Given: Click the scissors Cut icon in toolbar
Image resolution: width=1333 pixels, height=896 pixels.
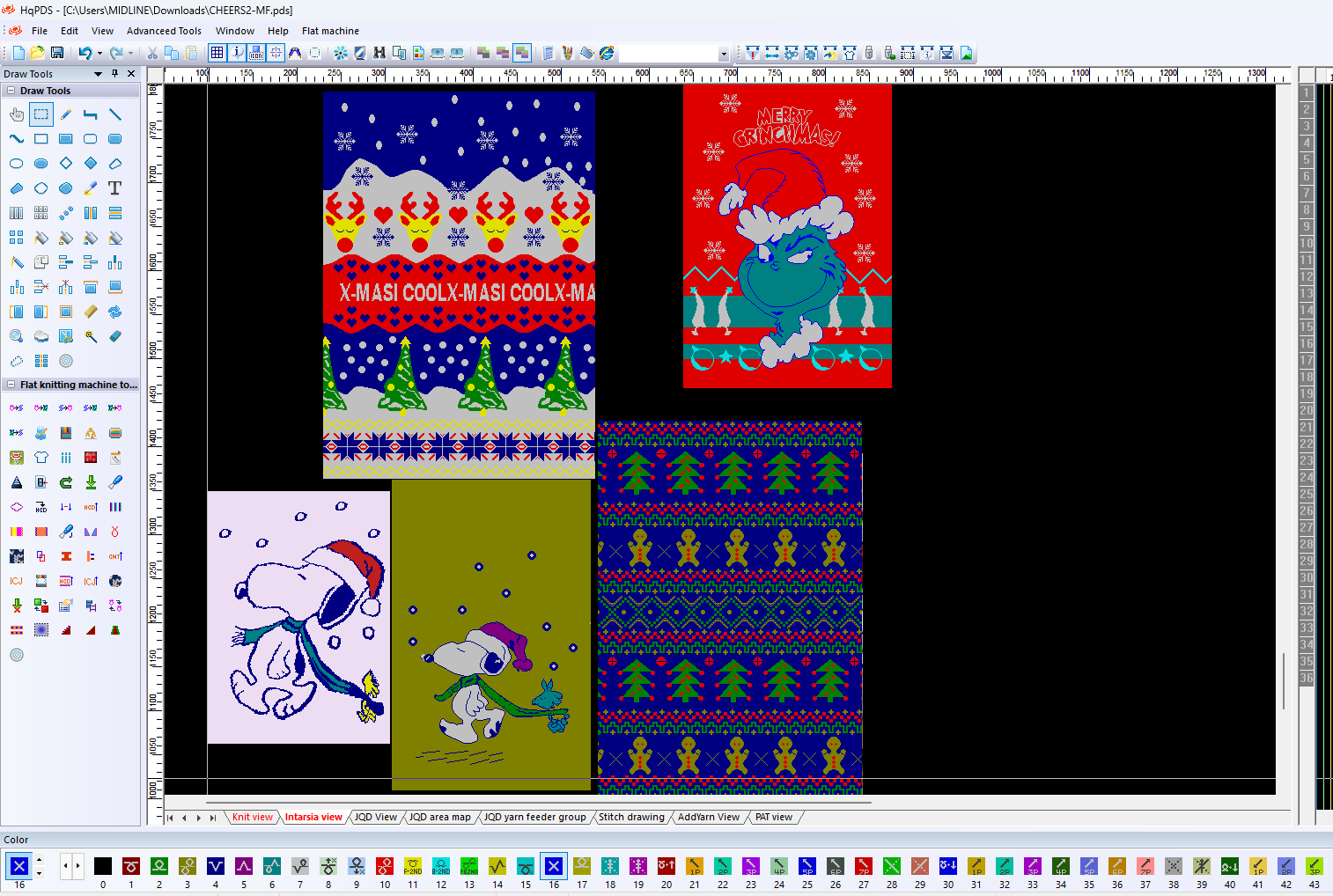Looking at the screenshot, I should tap(152, 54).
